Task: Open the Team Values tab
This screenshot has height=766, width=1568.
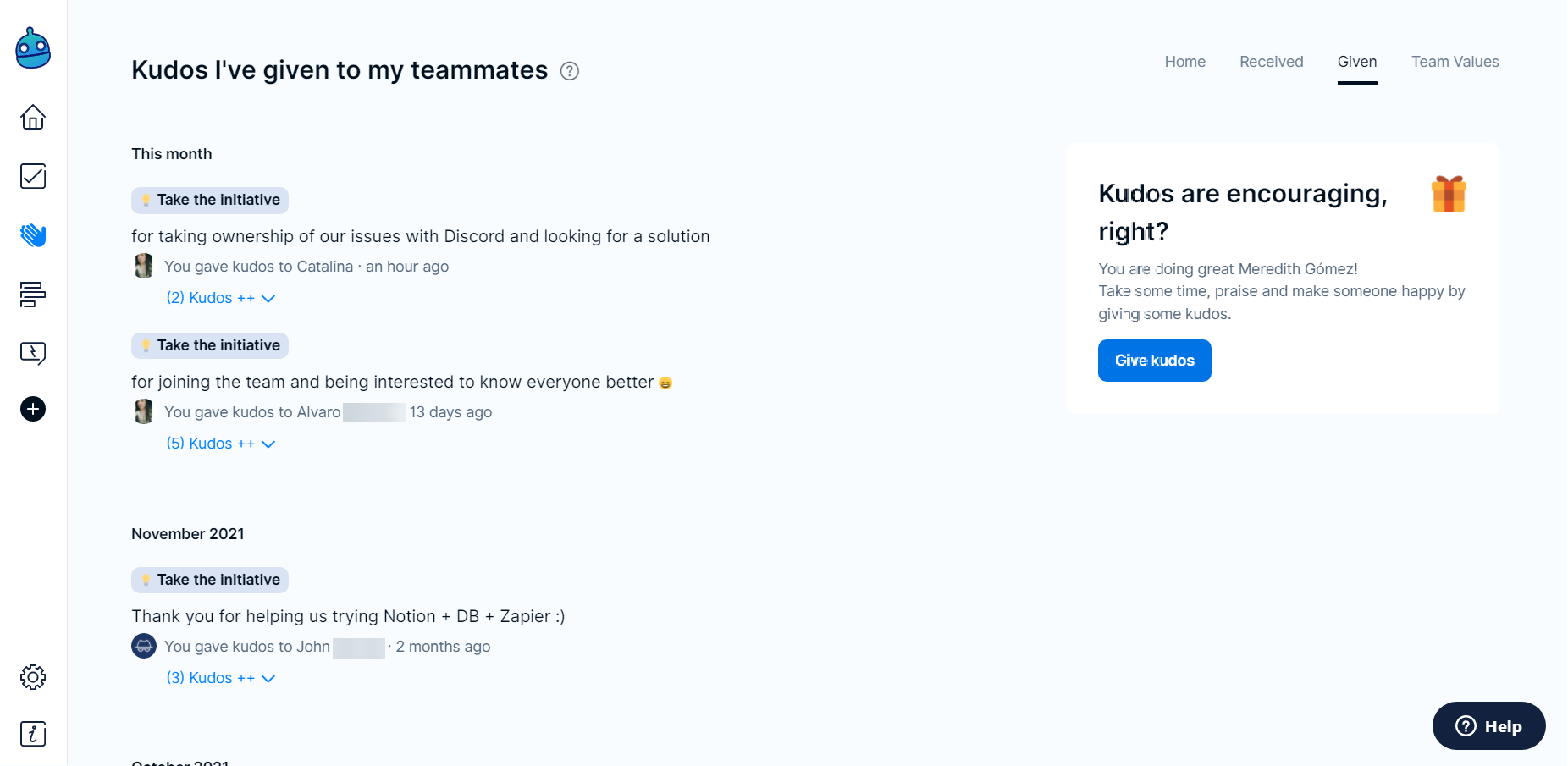Action: (1455, 62)
